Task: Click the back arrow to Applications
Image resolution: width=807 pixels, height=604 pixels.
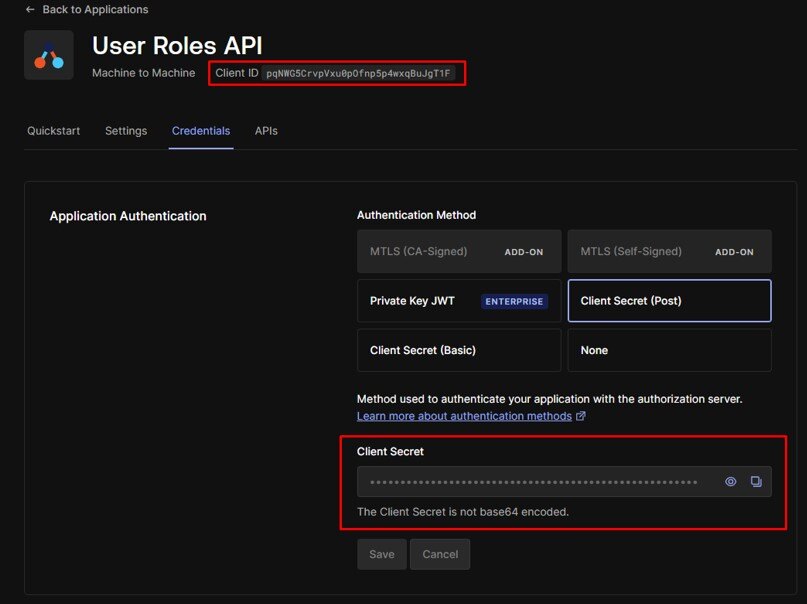Action: 30,9
